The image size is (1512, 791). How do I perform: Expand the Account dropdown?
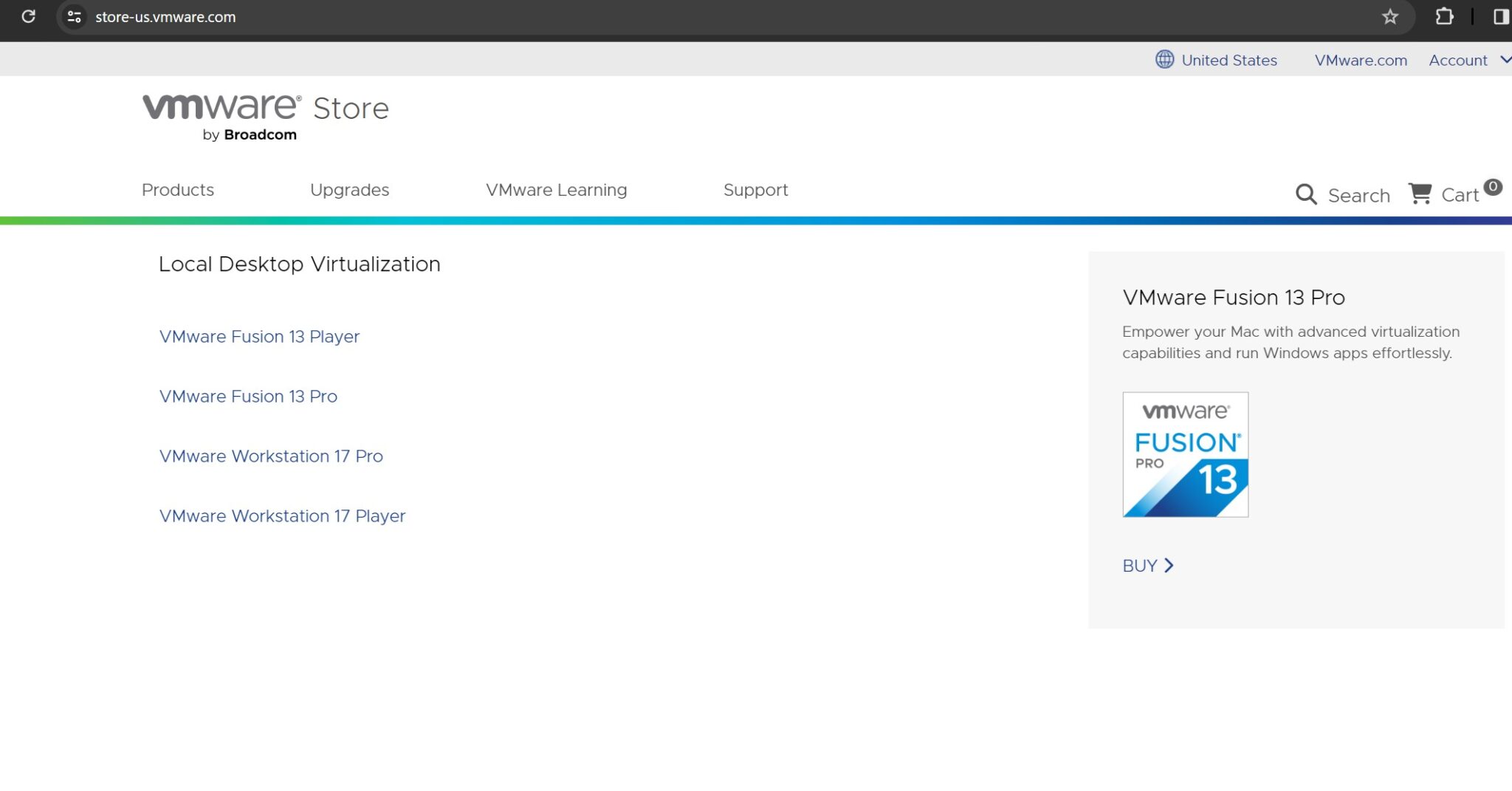point(1468,60)
